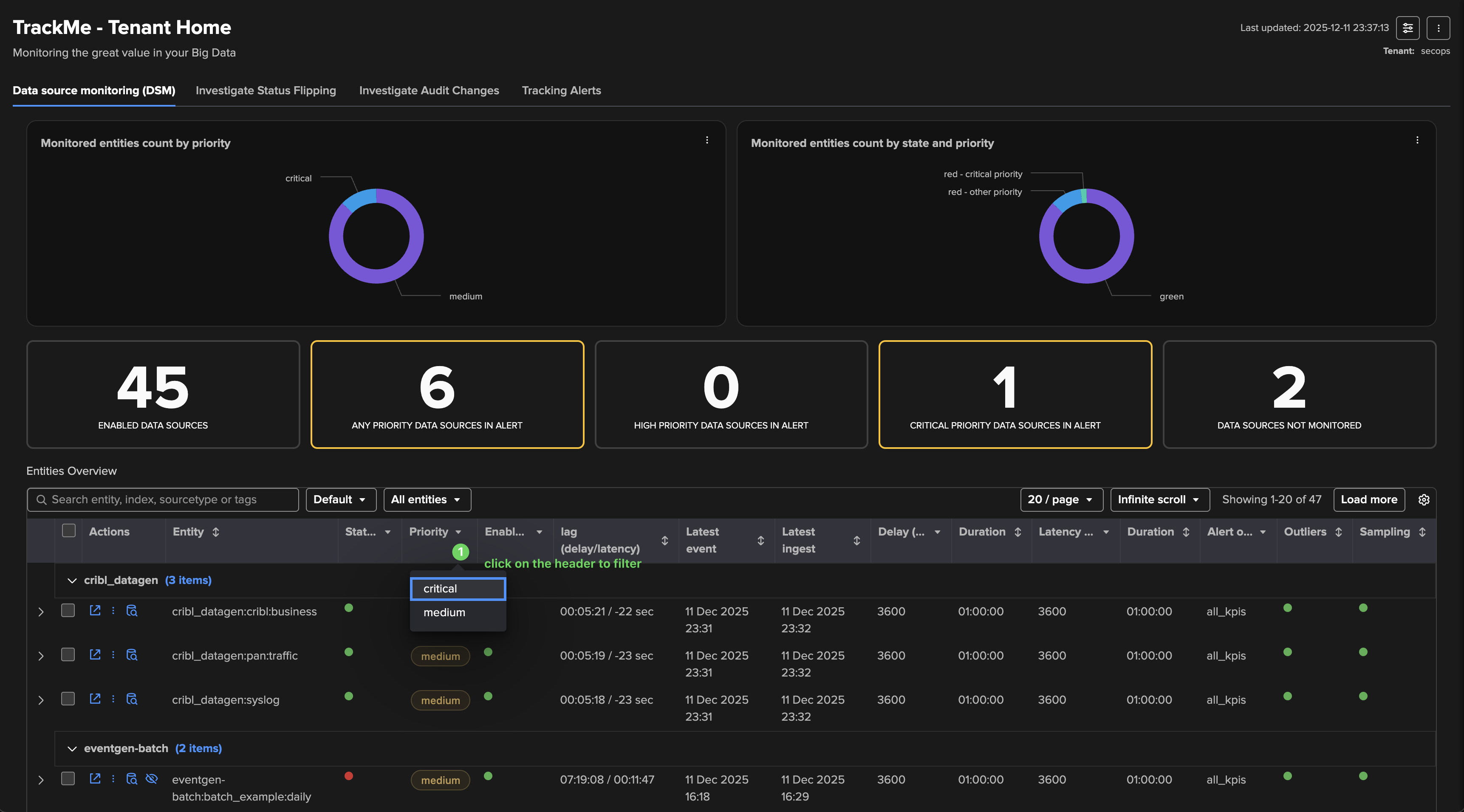Open the top-right page options kebab menu
This screenshot has width=1464, height=812.
pyautogui.click(x=1438, y=28)
